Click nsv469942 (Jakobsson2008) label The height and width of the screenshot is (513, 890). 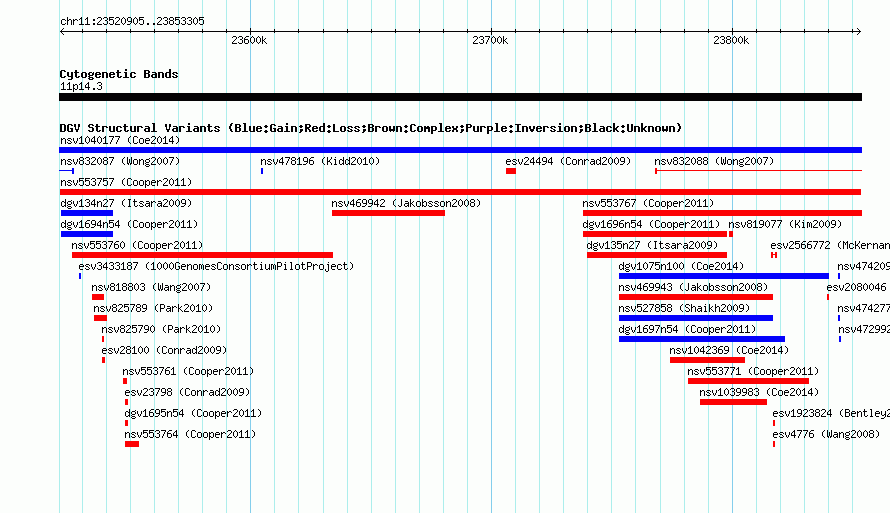tap(406, 203)
